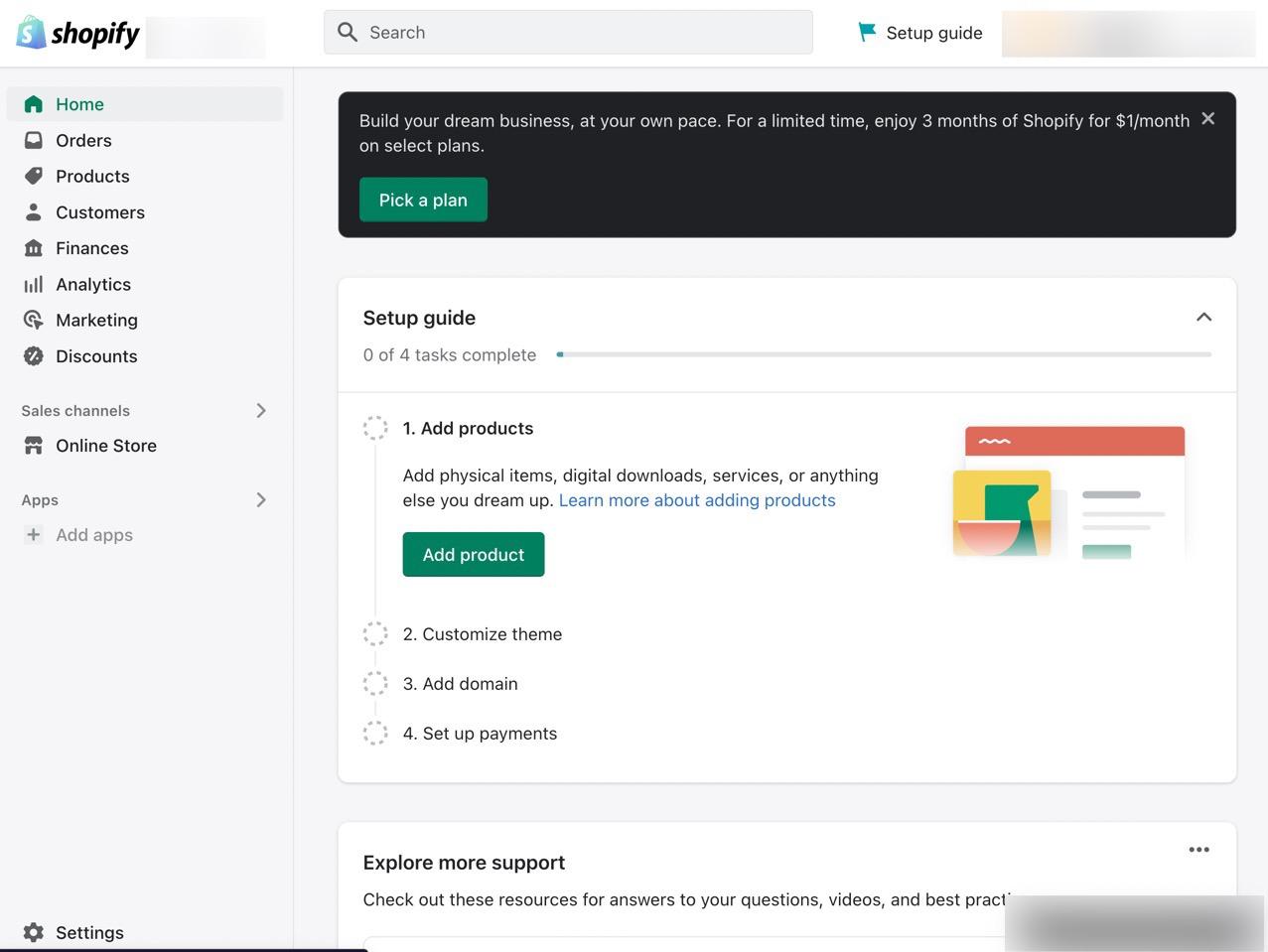Click the Products tag icon

pos(34,176)
